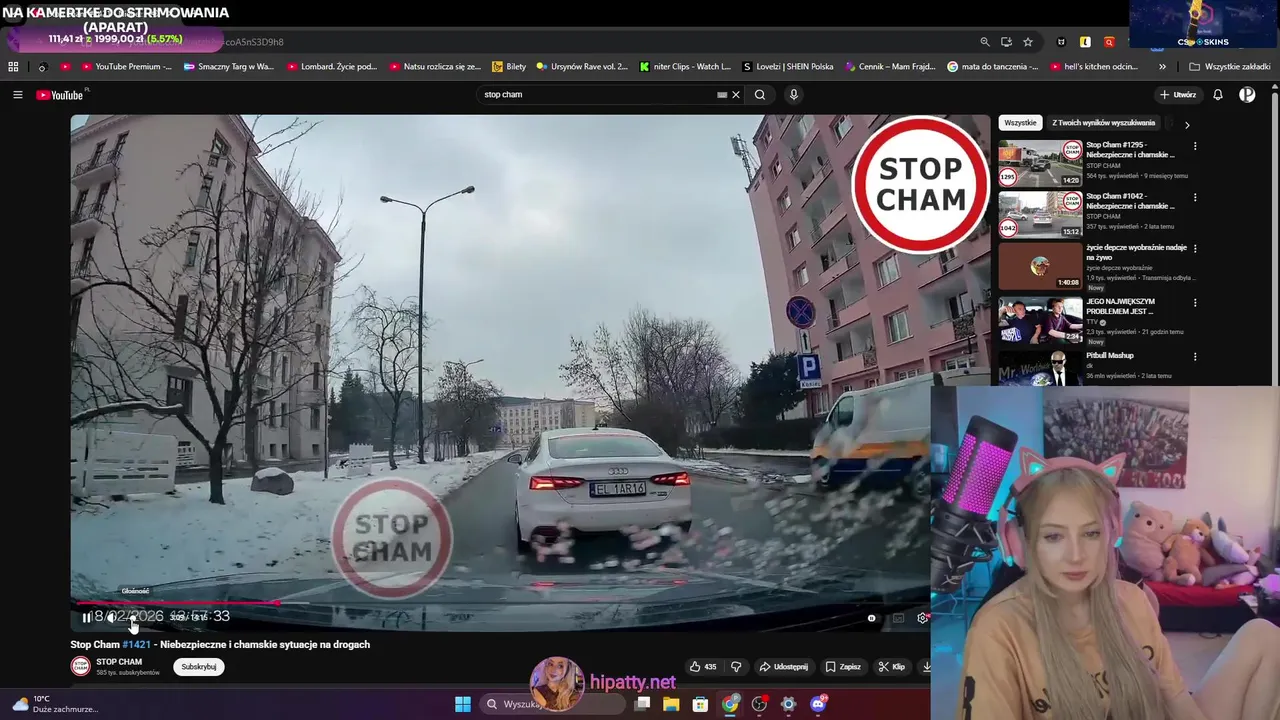Open the 'Lovelzi | SHEIN Polska' bookmark
The width and height of the screenshot is (1280, 720).
coord(788,67)
